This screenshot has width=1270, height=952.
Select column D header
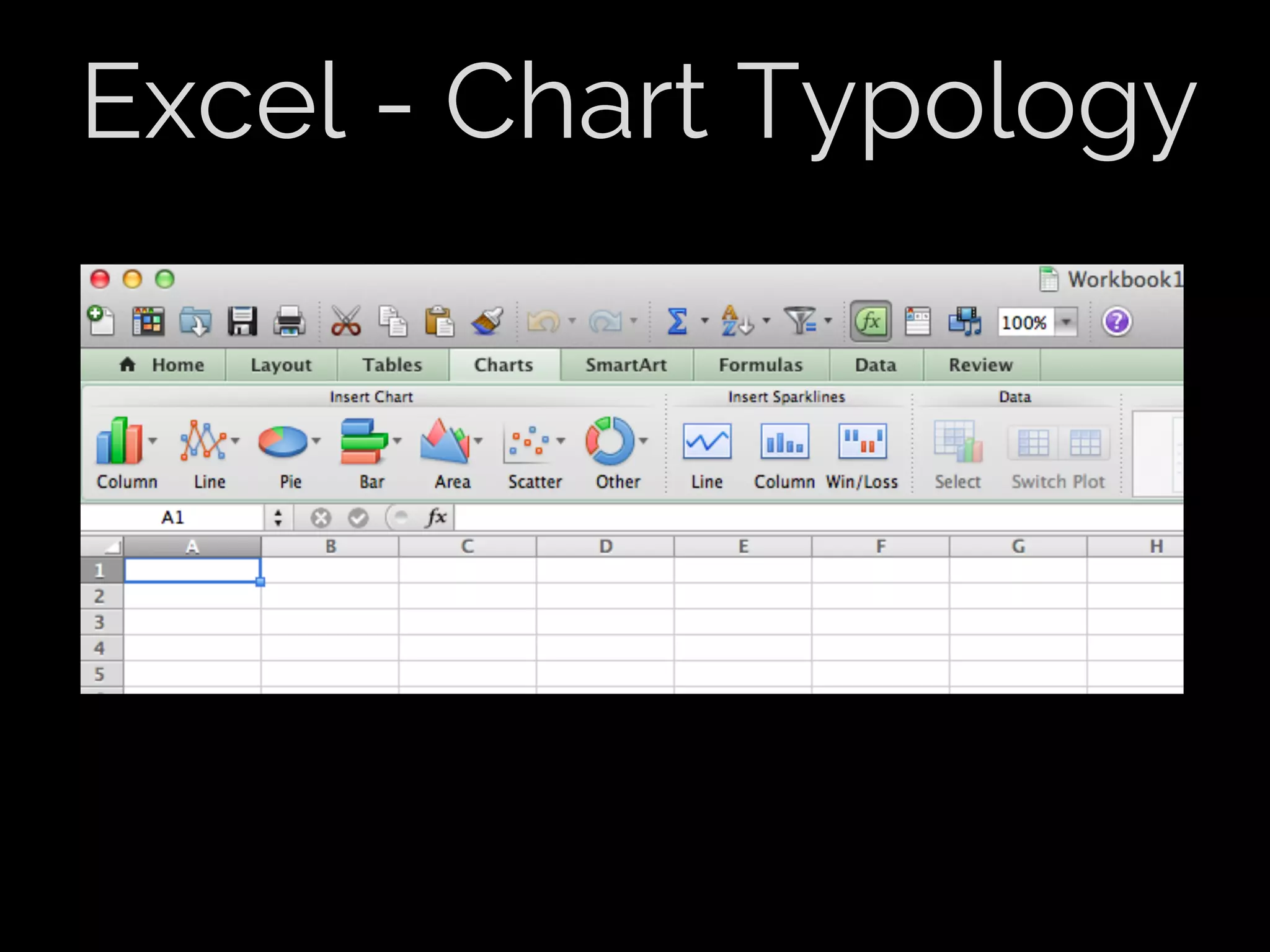pos(605,547)
